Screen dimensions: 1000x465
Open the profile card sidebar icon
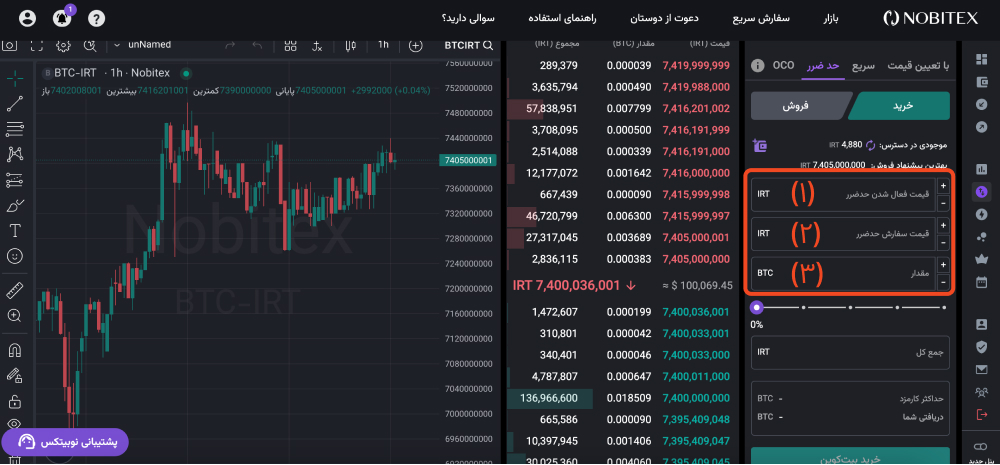coord(981,324)
